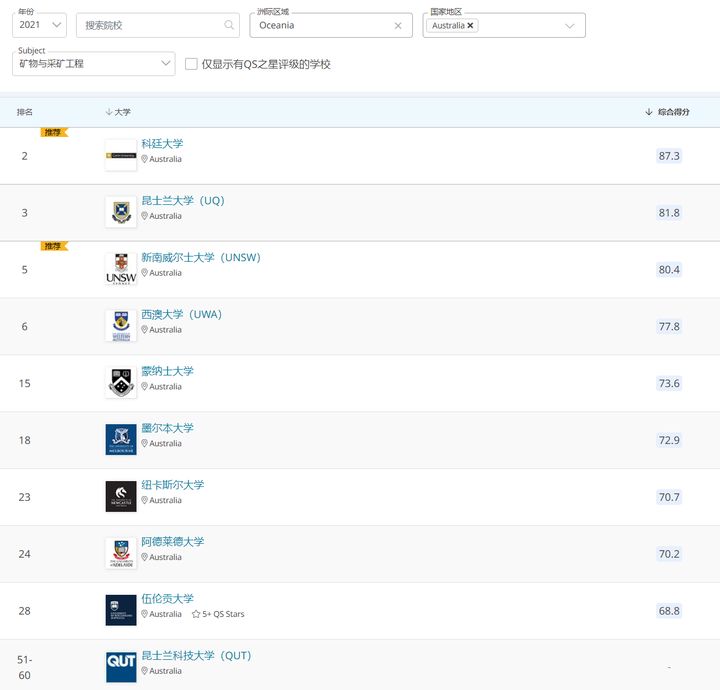
Task: Click the score 80.4 for UNSW
Action: click(x=669, y=270)
